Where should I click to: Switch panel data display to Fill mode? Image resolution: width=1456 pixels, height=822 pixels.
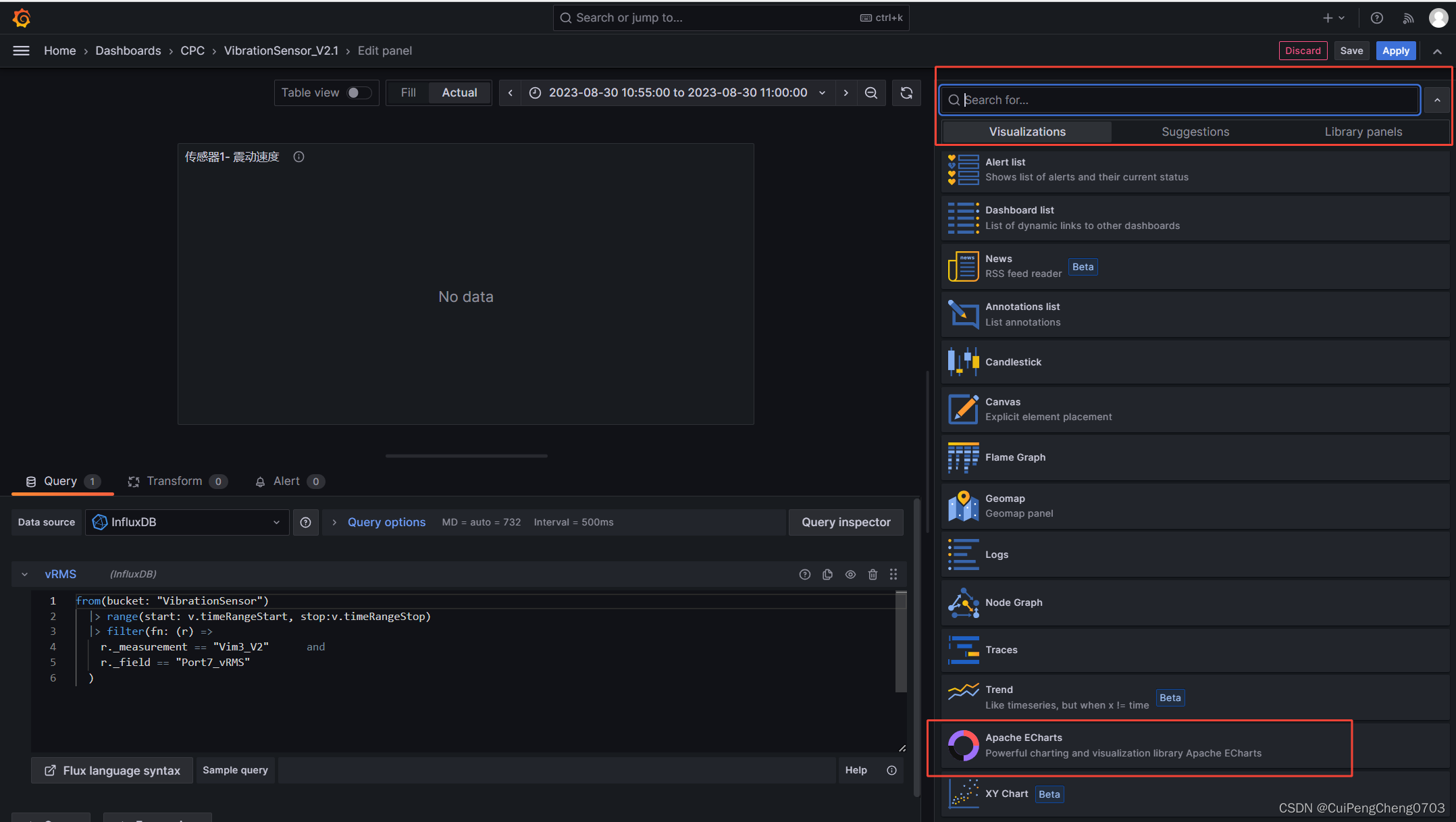pyautogui.click(x=408, y=93)
